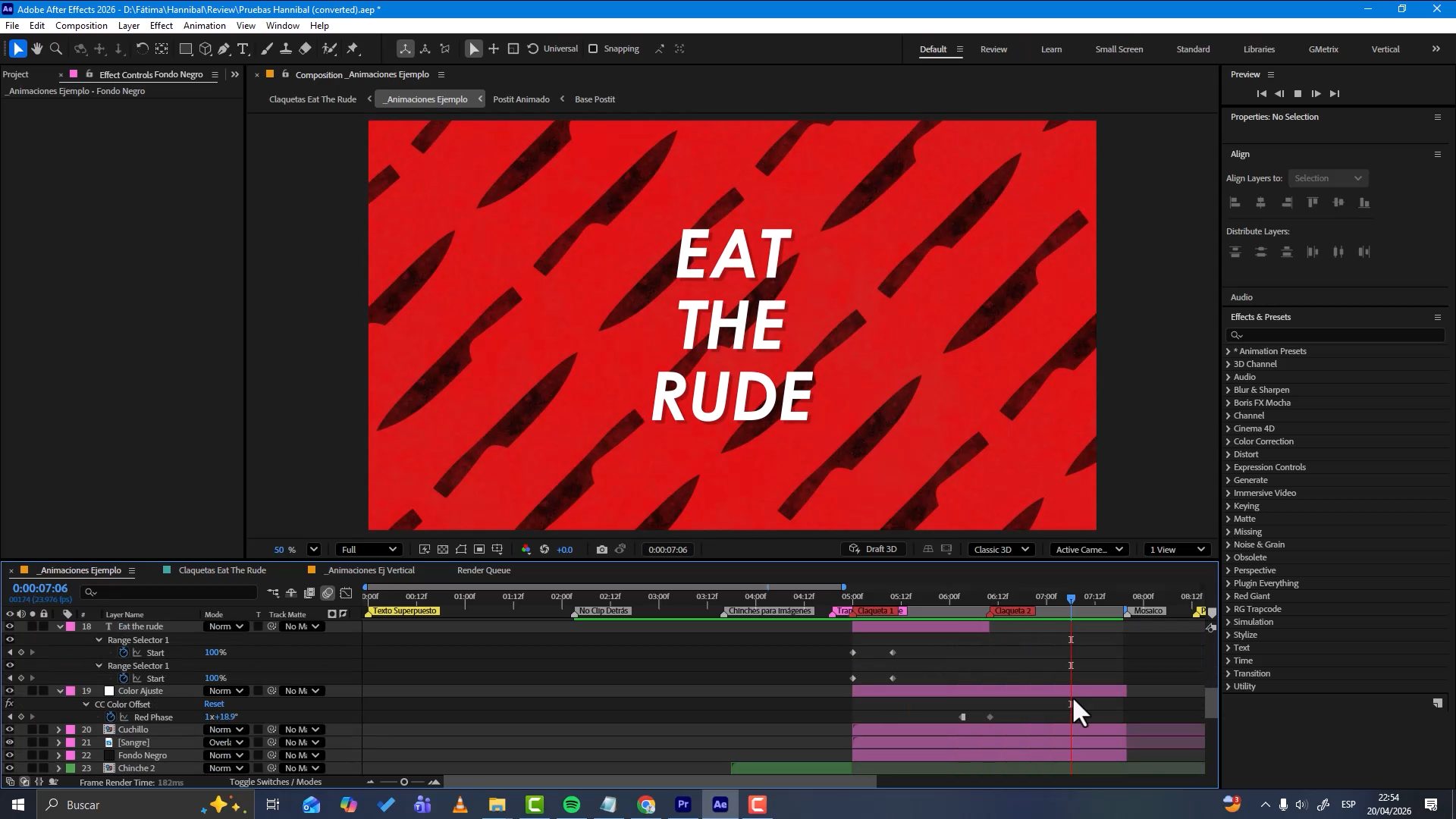This screenshot has height=819, width=1456.
Task: Select the Roto Brush tool
Action: [329, 49]
